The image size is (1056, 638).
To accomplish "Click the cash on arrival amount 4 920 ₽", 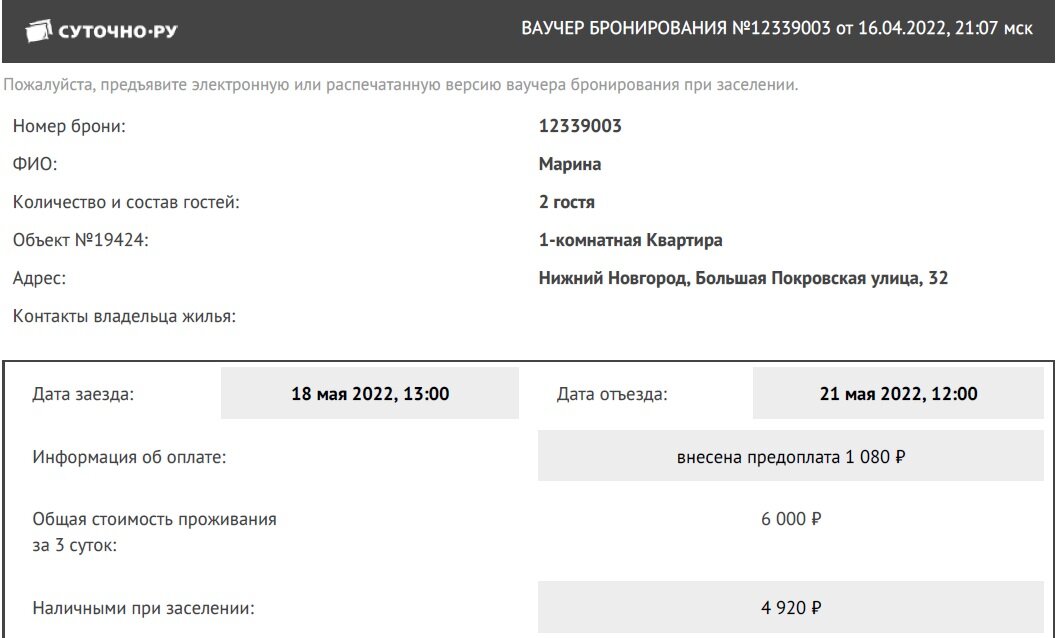I will tap(791, 607).
